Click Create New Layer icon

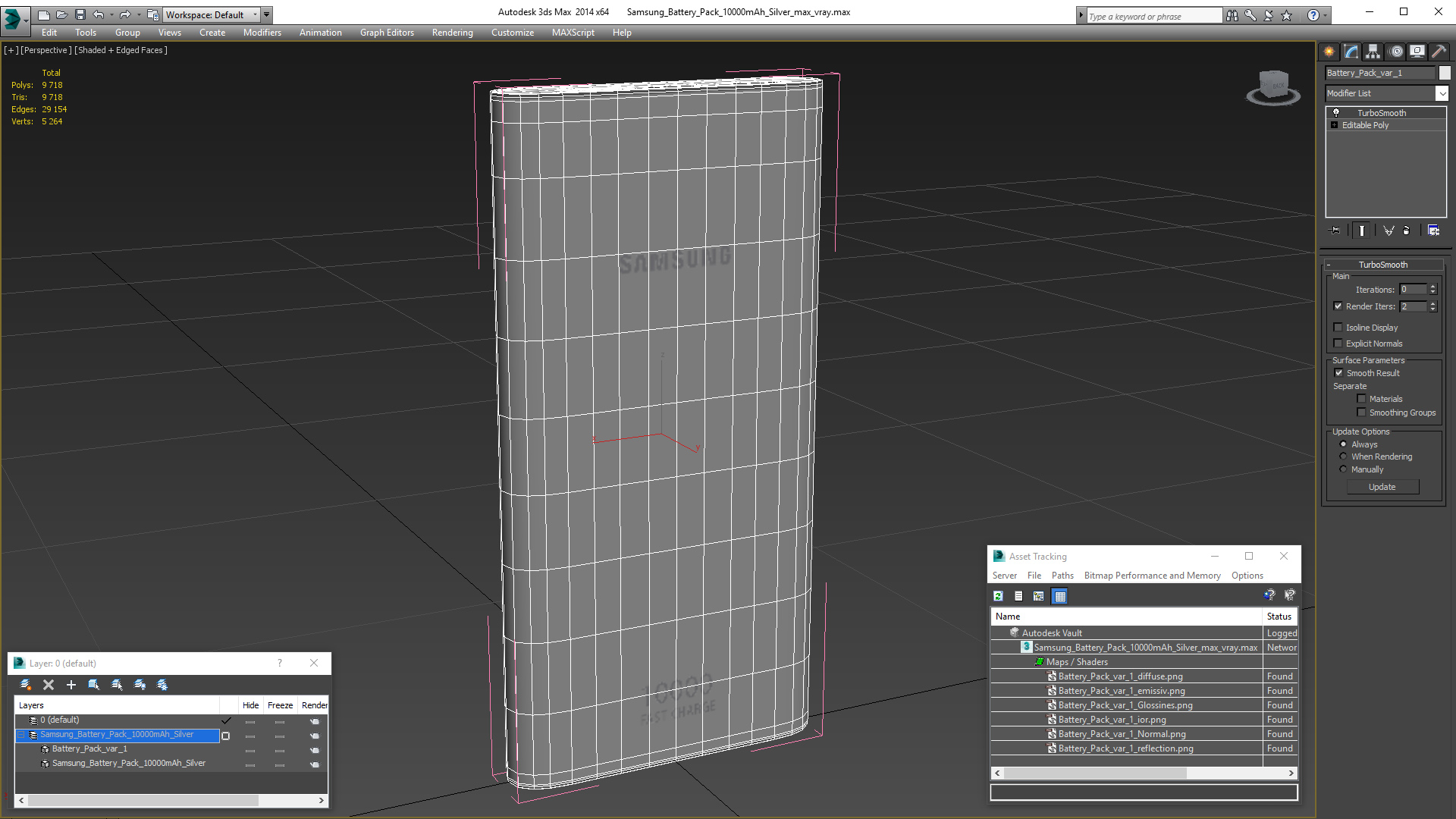click(25, 685)
